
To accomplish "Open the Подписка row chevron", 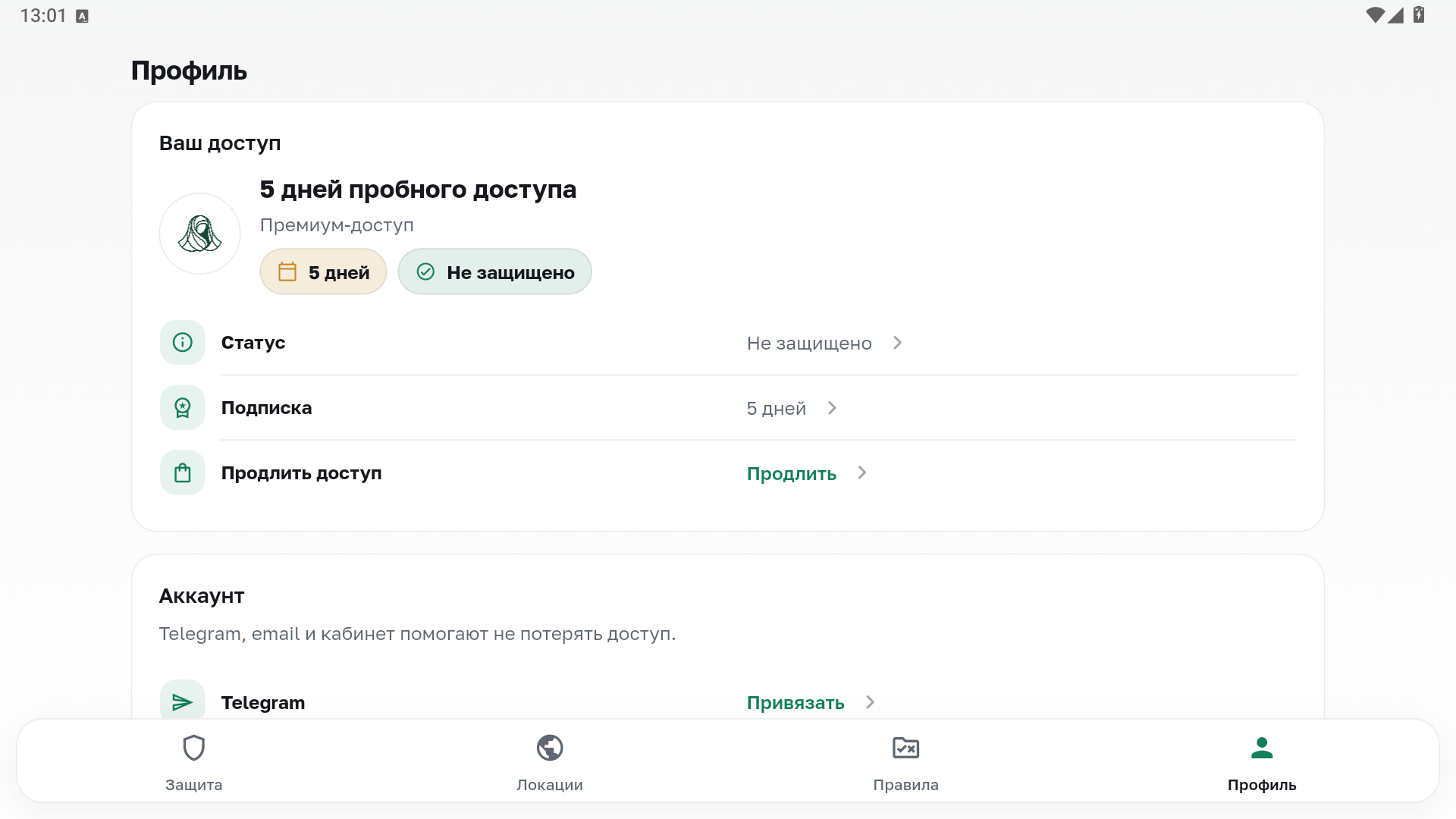I will click(833, 408).
